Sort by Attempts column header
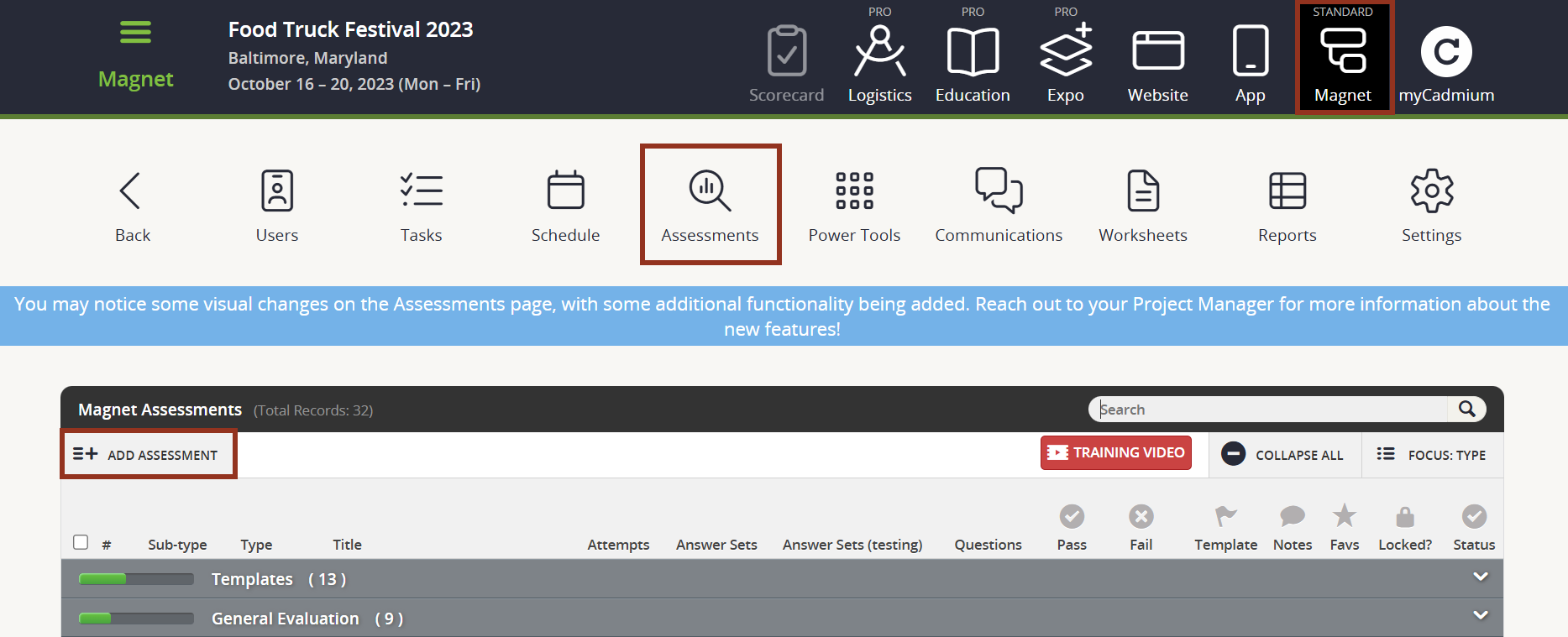 tap(618, 545)
